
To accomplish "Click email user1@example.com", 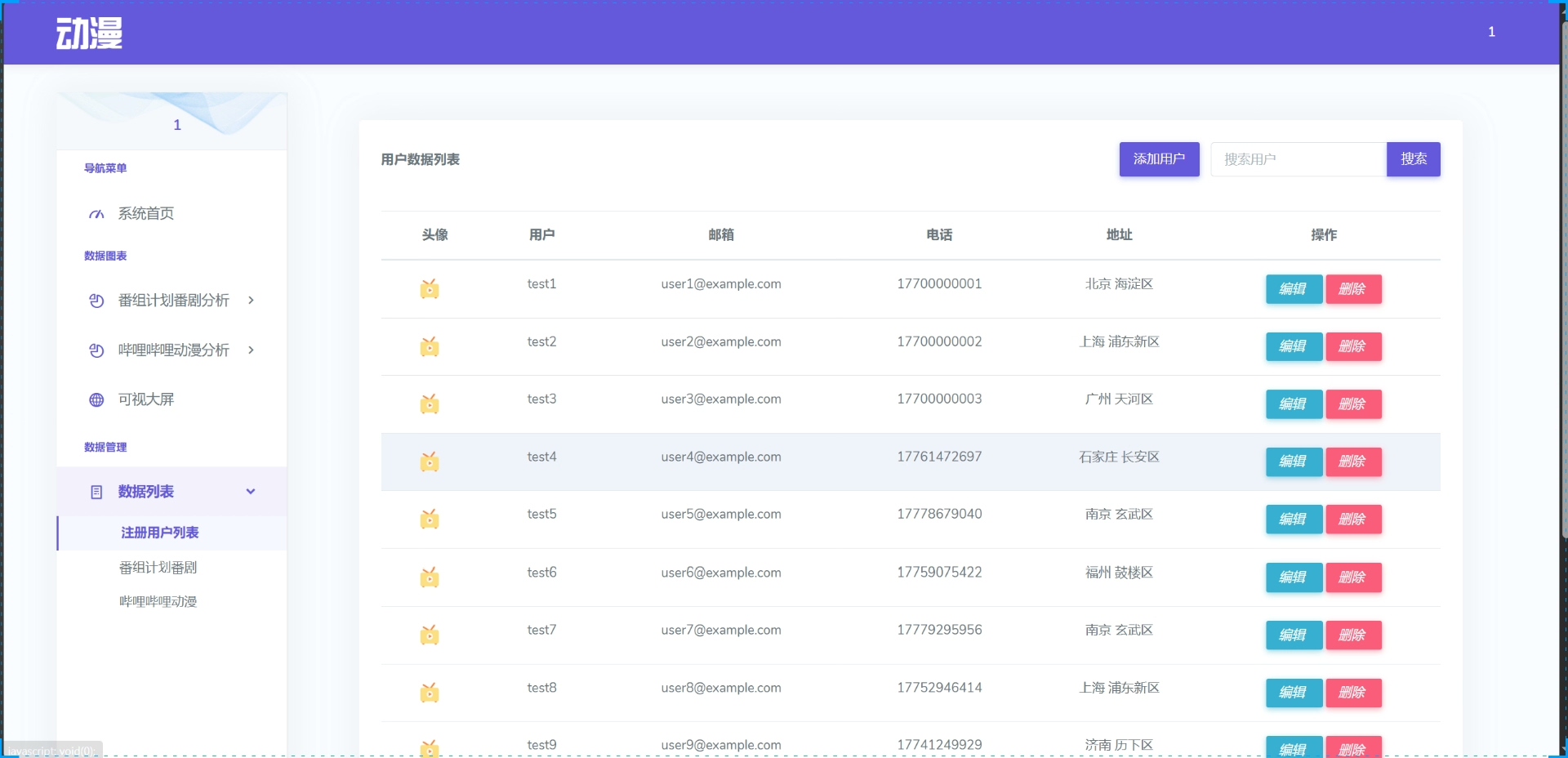I will tap(721, 284).
